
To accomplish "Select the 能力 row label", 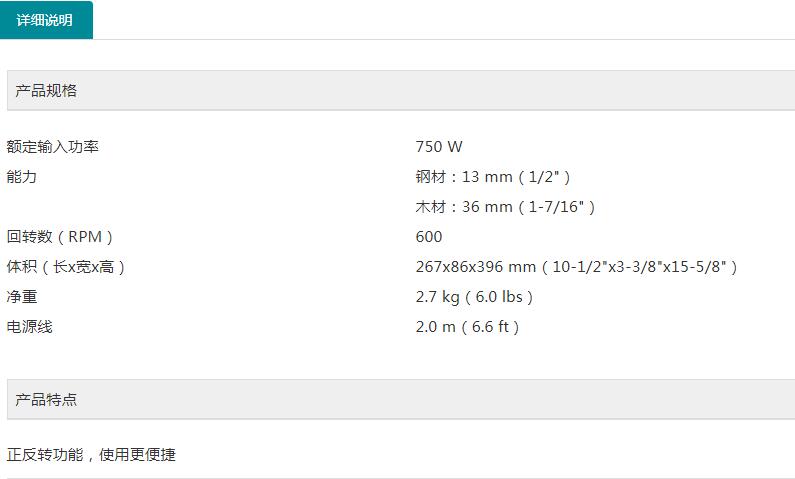I will [22, 177].
